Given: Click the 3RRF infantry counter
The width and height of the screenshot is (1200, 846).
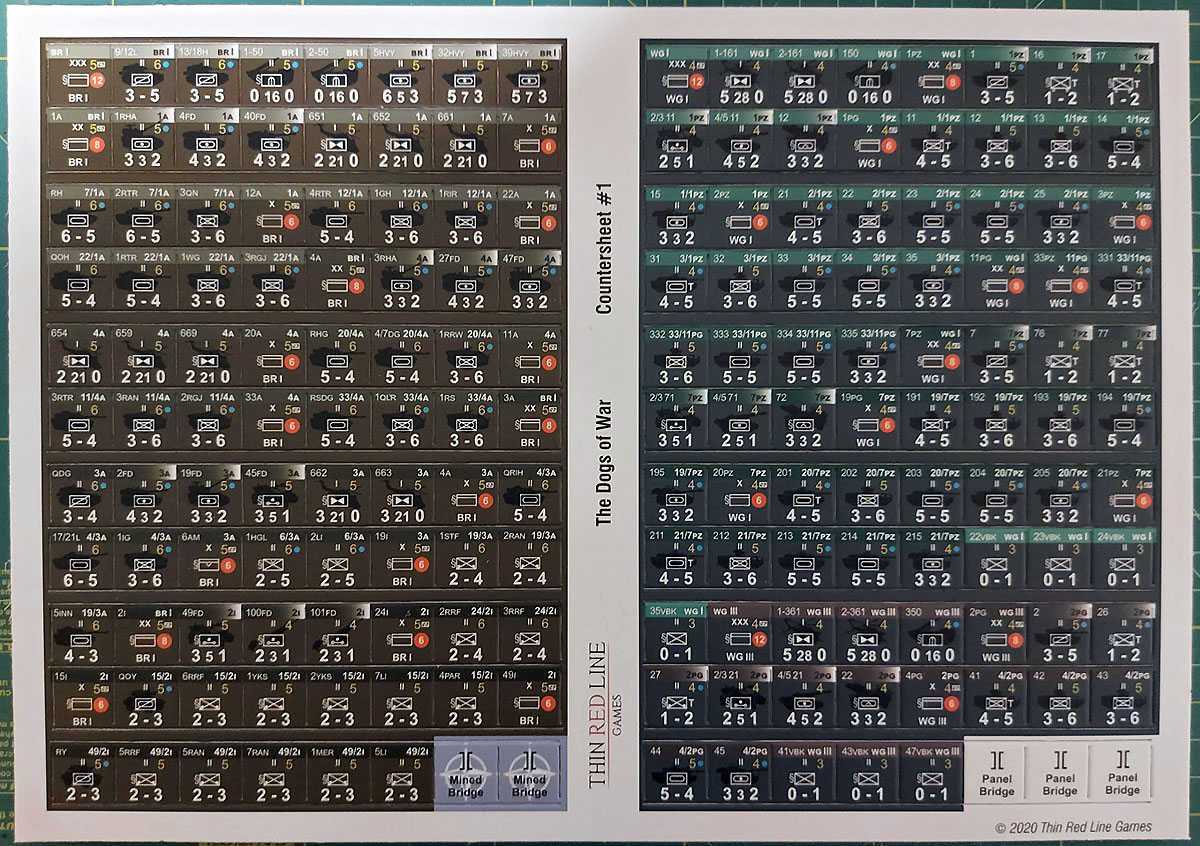Looking at the screenshot, I should [x=530, y=635].
